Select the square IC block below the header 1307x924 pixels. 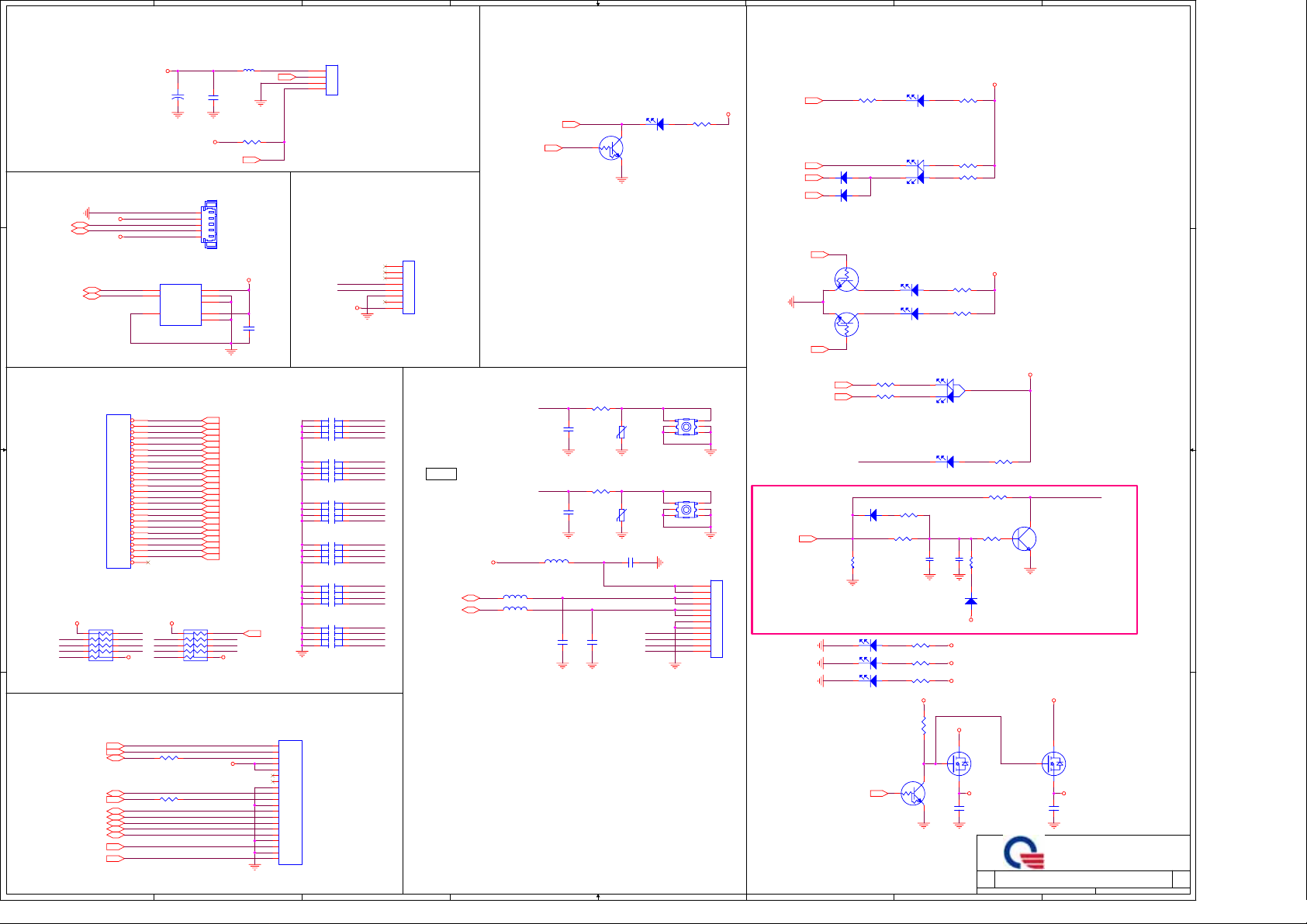click(x=181, y=305)
